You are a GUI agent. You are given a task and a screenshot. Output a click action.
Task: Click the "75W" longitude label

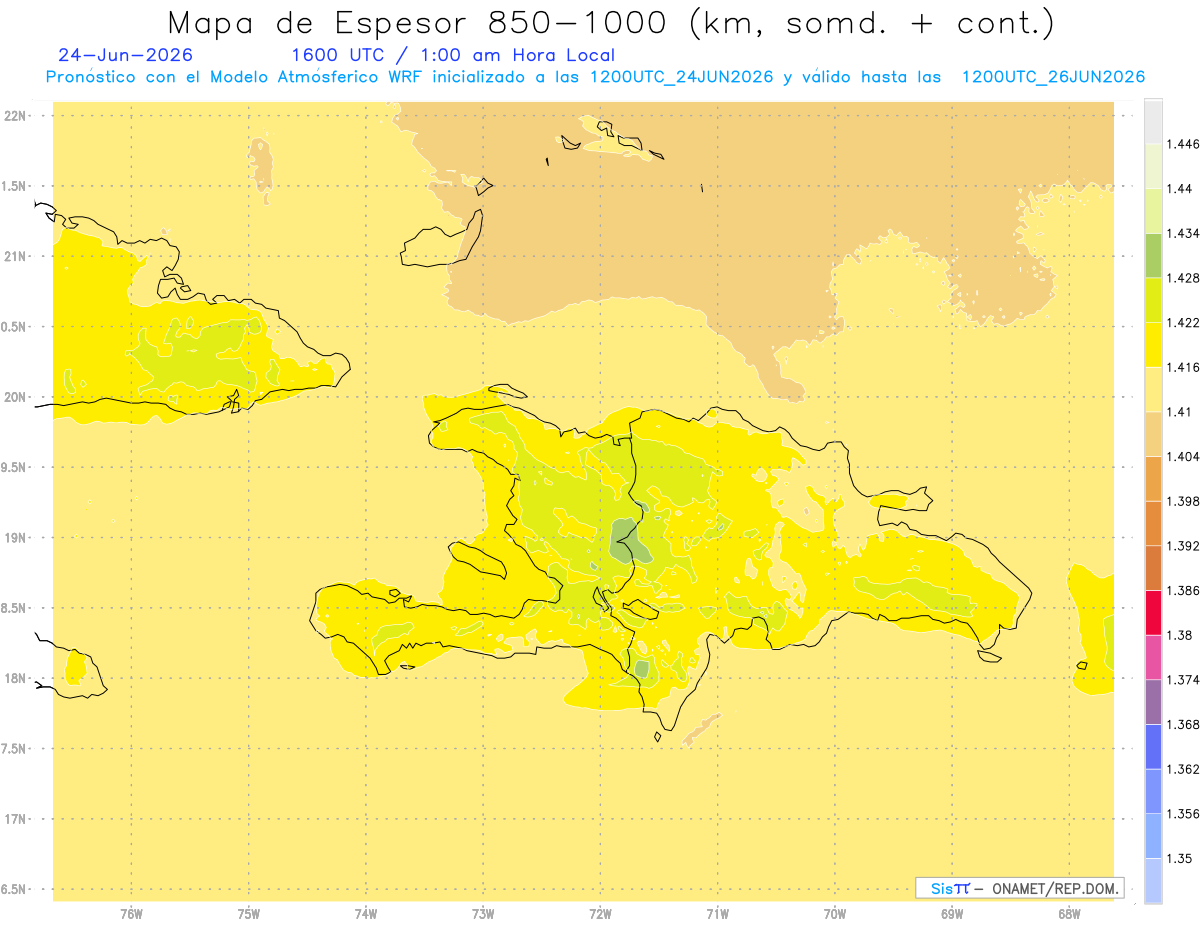(248, 913)
